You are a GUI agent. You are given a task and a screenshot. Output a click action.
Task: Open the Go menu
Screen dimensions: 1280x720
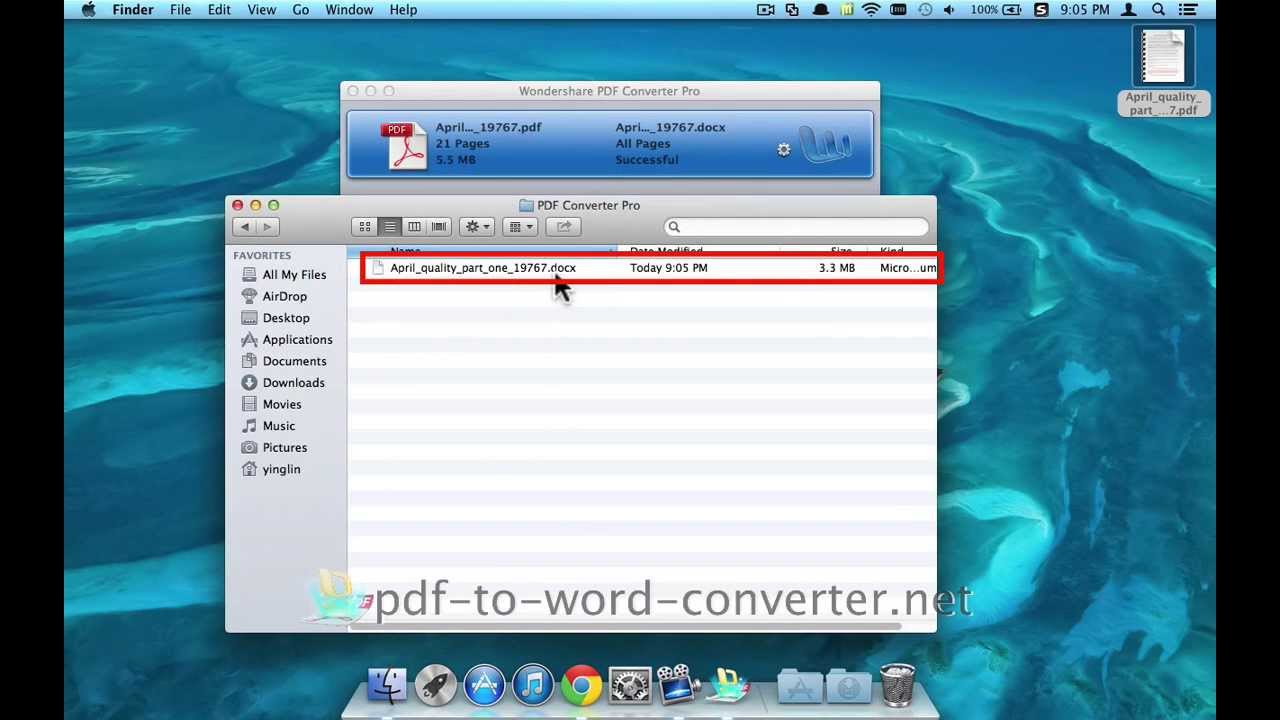pos(300,10)
